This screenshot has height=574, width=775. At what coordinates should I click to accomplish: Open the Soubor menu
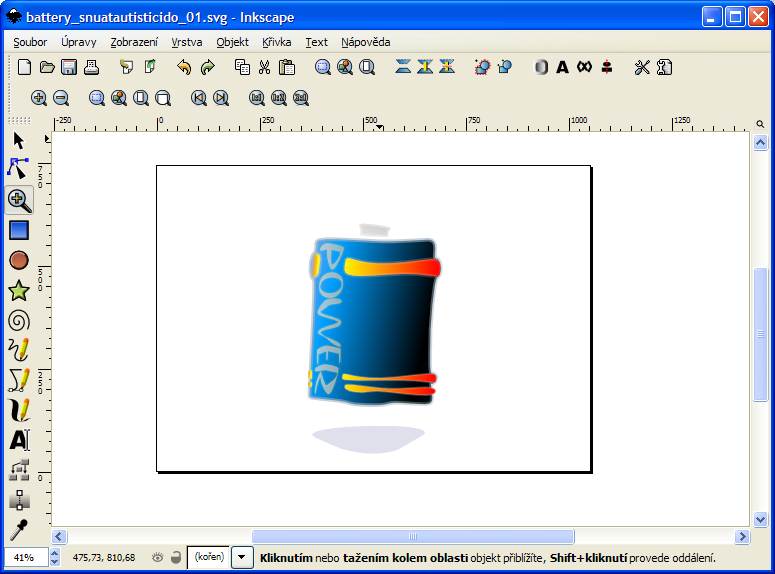click(30, 42)
